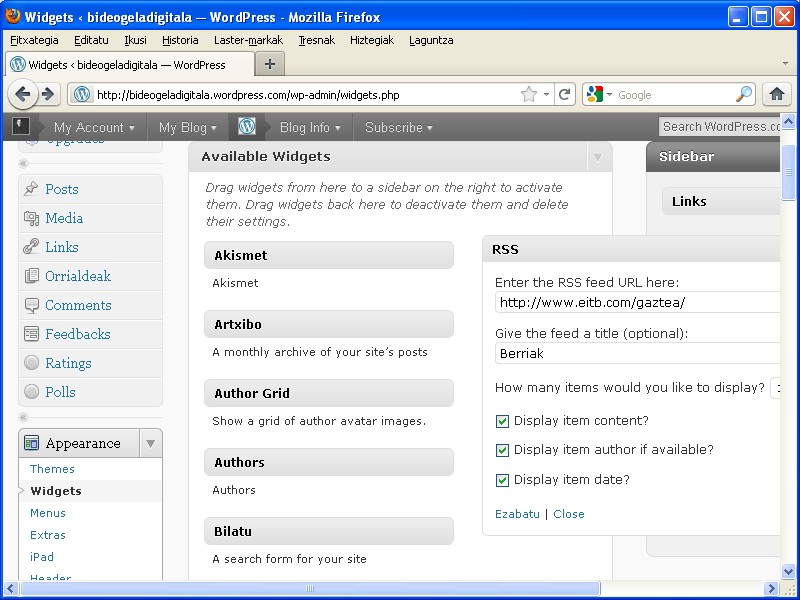800x600 pixels.
Task: Collapse menu using the top double-arrow separator
Action: click(22, 163)
